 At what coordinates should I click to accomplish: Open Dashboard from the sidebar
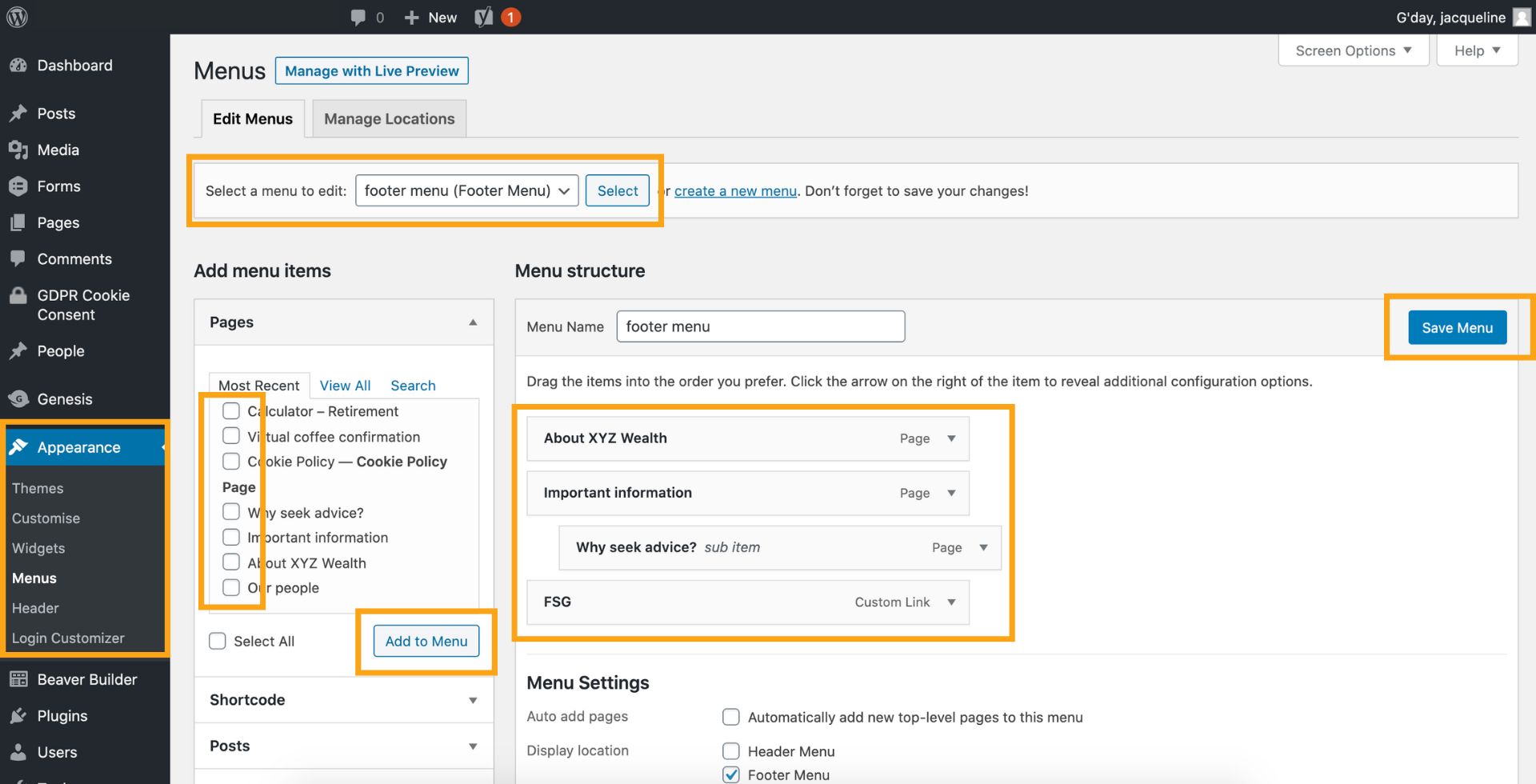[74, 66]
